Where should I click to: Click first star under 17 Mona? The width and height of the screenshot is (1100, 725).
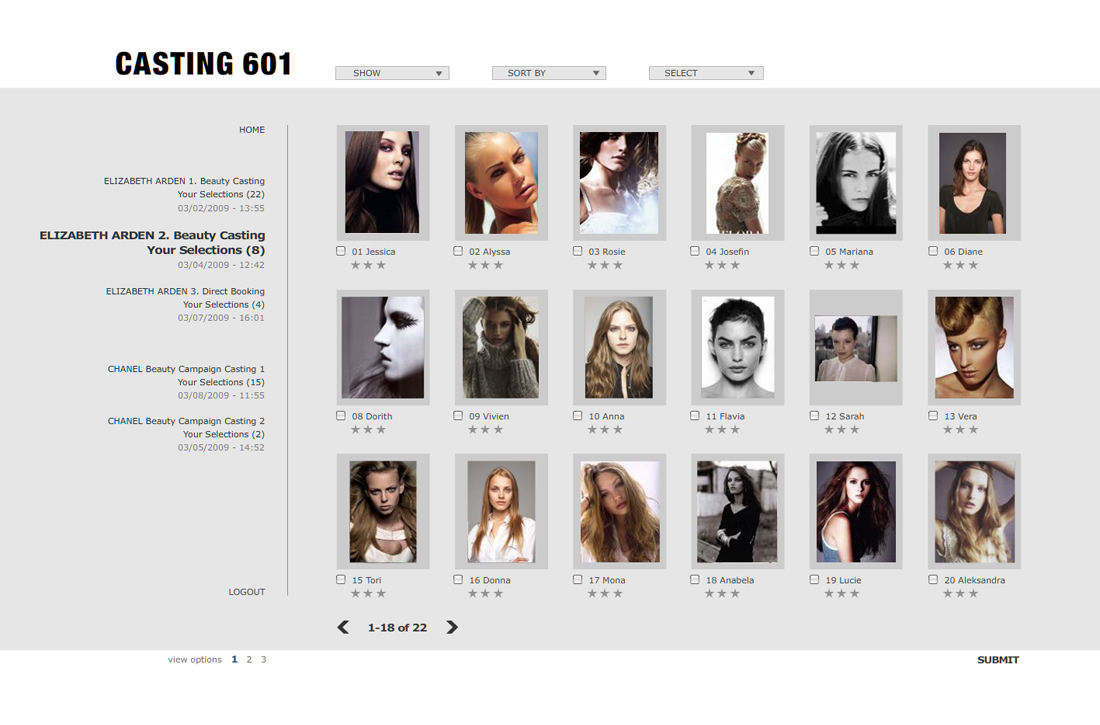(x=593, y=594)
